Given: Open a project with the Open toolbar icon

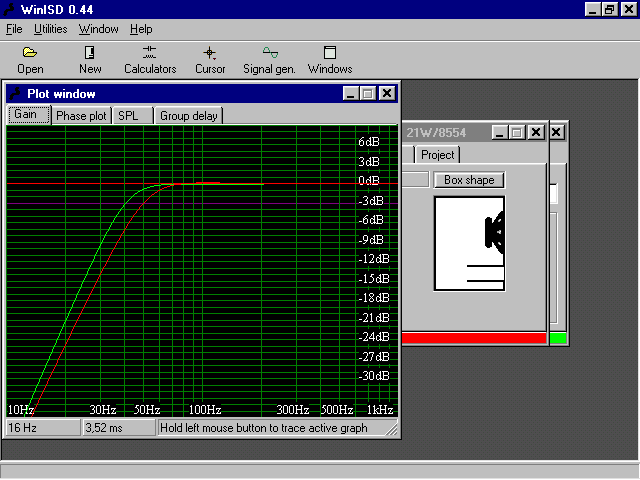Looking at the screenshot, I should pyautogui.click(x=30, y=60).
